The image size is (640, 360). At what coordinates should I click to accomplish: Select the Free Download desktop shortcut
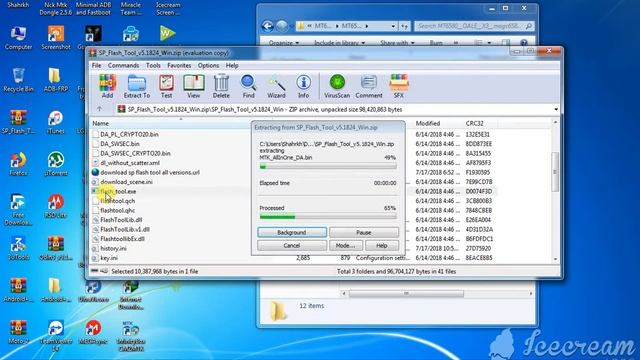(18, 210)
